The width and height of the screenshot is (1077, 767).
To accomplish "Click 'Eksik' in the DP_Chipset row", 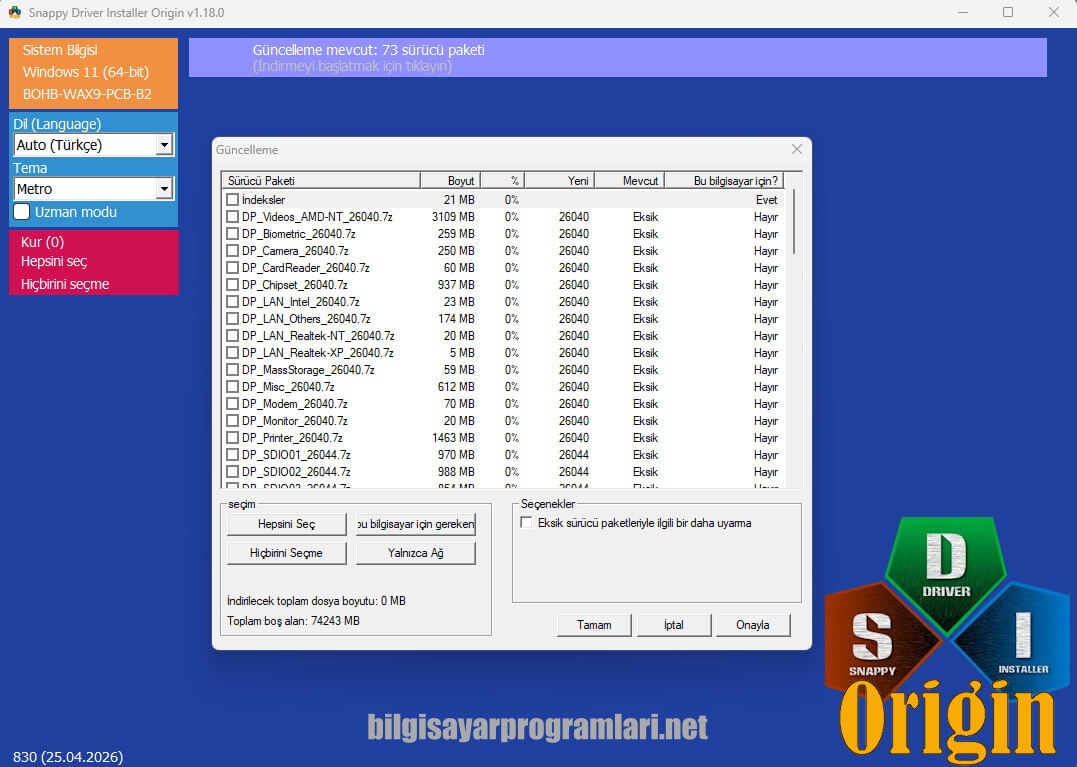I will pyautogui.click(x=646, y=285).
